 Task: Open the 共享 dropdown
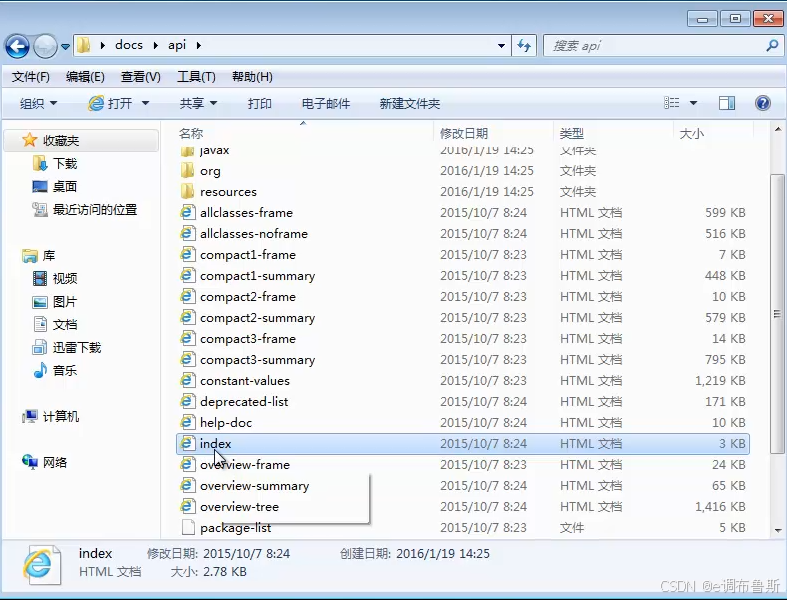pyautogui.click(x=198, y=103)
